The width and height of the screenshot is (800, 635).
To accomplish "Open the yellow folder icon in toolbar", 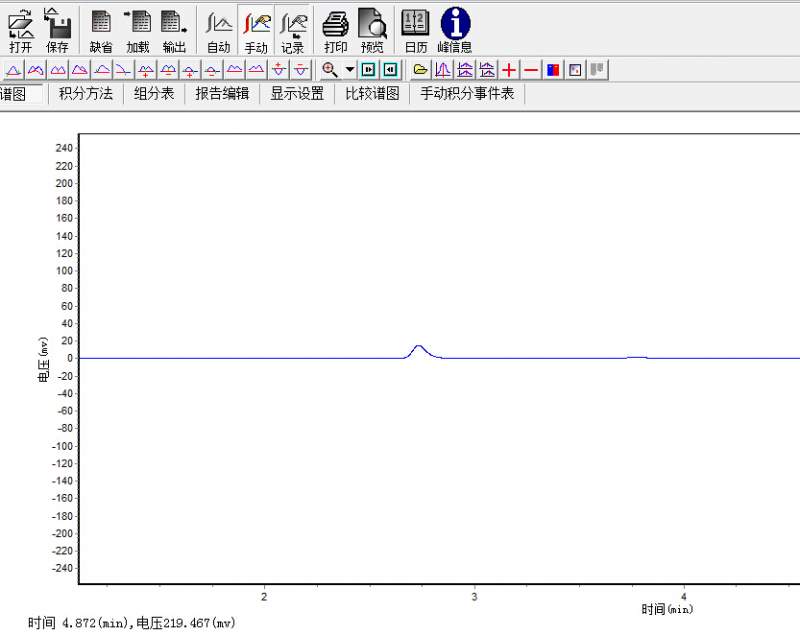I will point(420,70).
